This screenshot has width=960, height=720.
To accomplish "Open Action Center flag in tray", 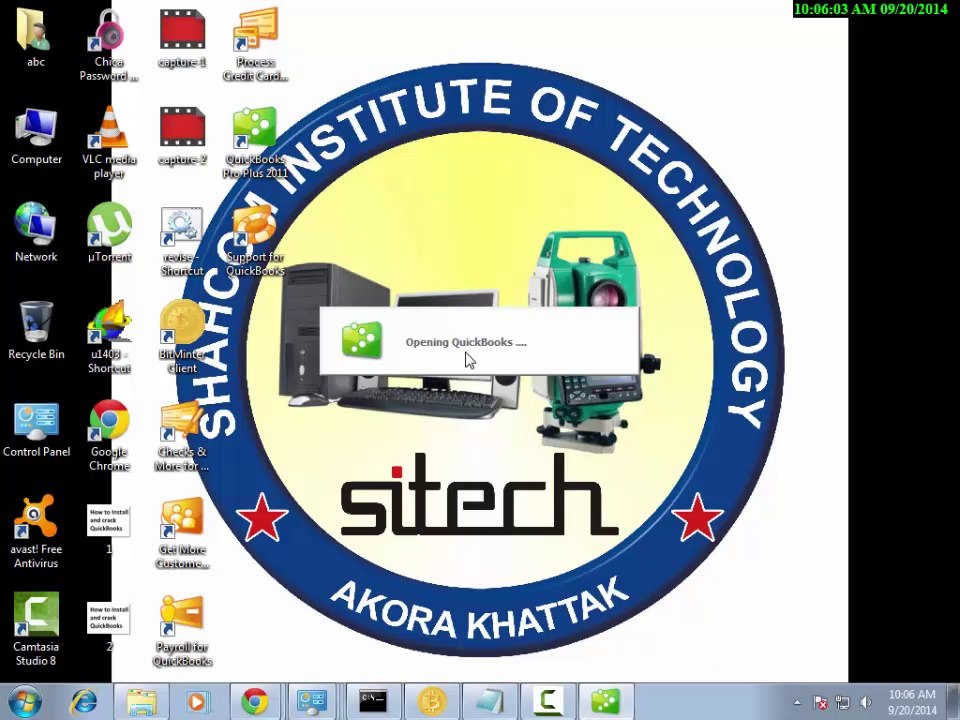I will [820, 702].
